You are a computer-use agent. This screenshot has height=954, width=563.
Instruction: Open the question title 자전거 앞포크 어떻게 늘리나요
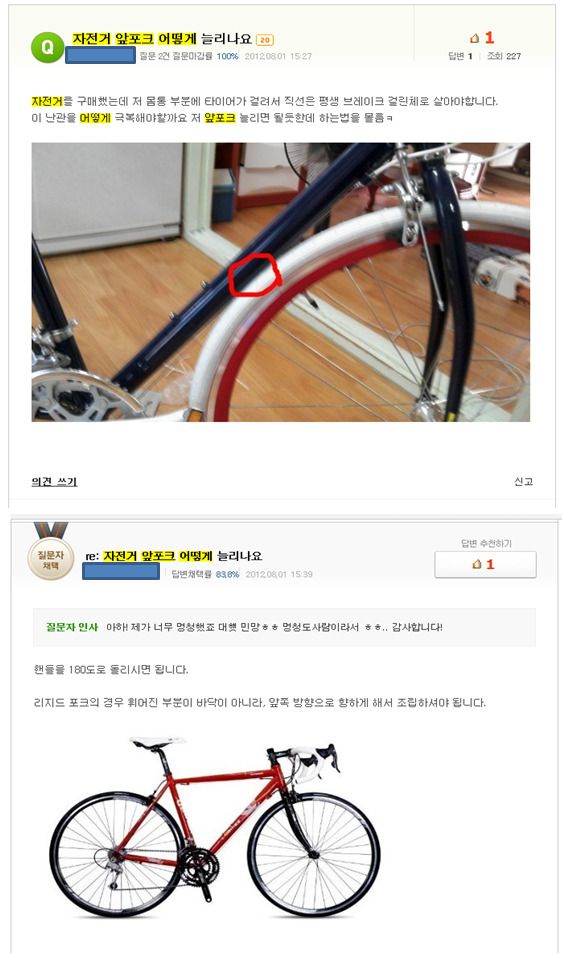point(162,39)
